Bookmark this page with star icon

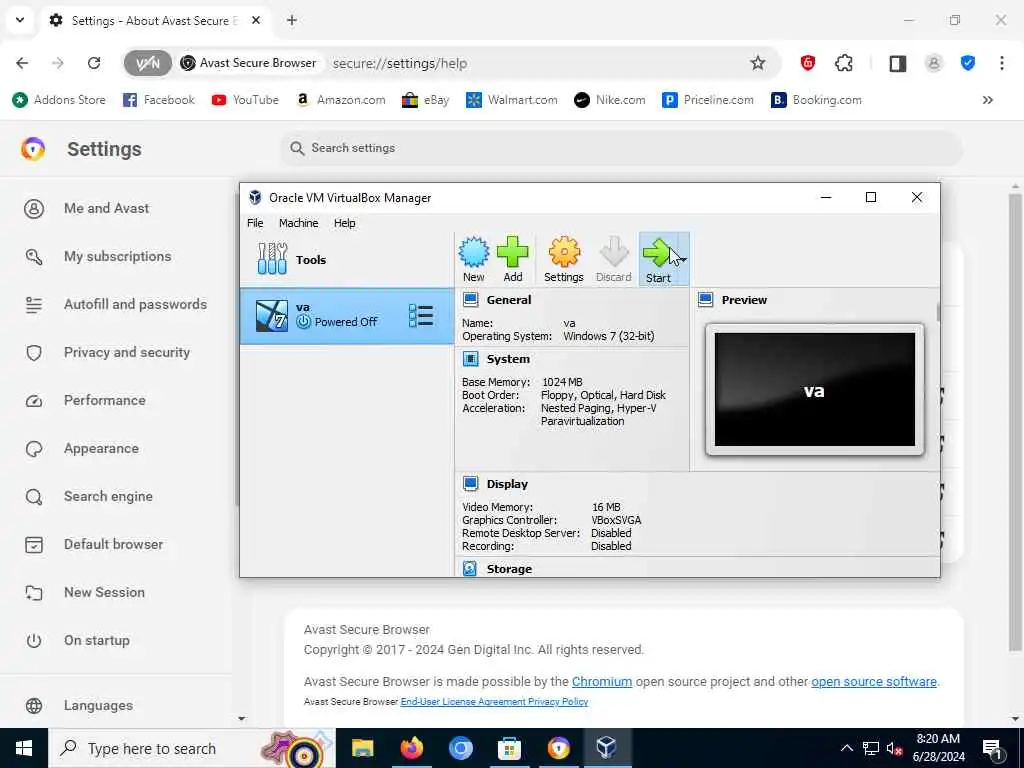758,63
